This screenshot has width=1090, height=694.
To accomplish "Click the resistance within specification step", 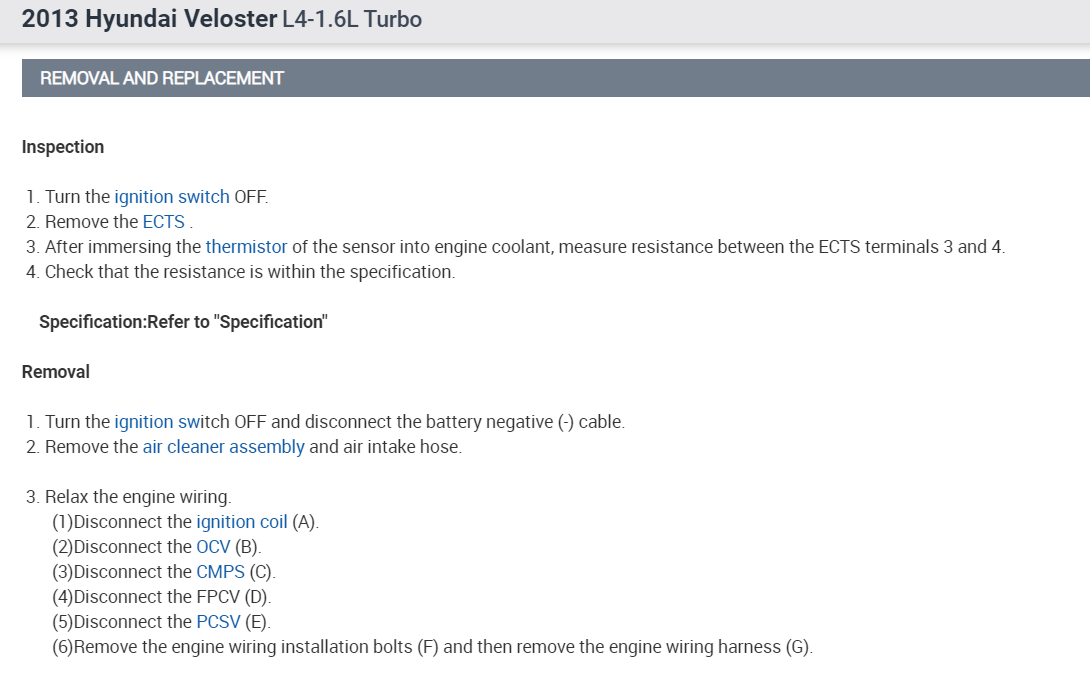I will tap(249, 272).
